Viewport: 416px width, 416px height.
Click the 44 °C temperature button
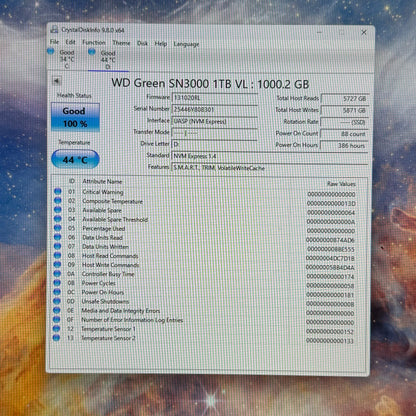pos(75,159)
